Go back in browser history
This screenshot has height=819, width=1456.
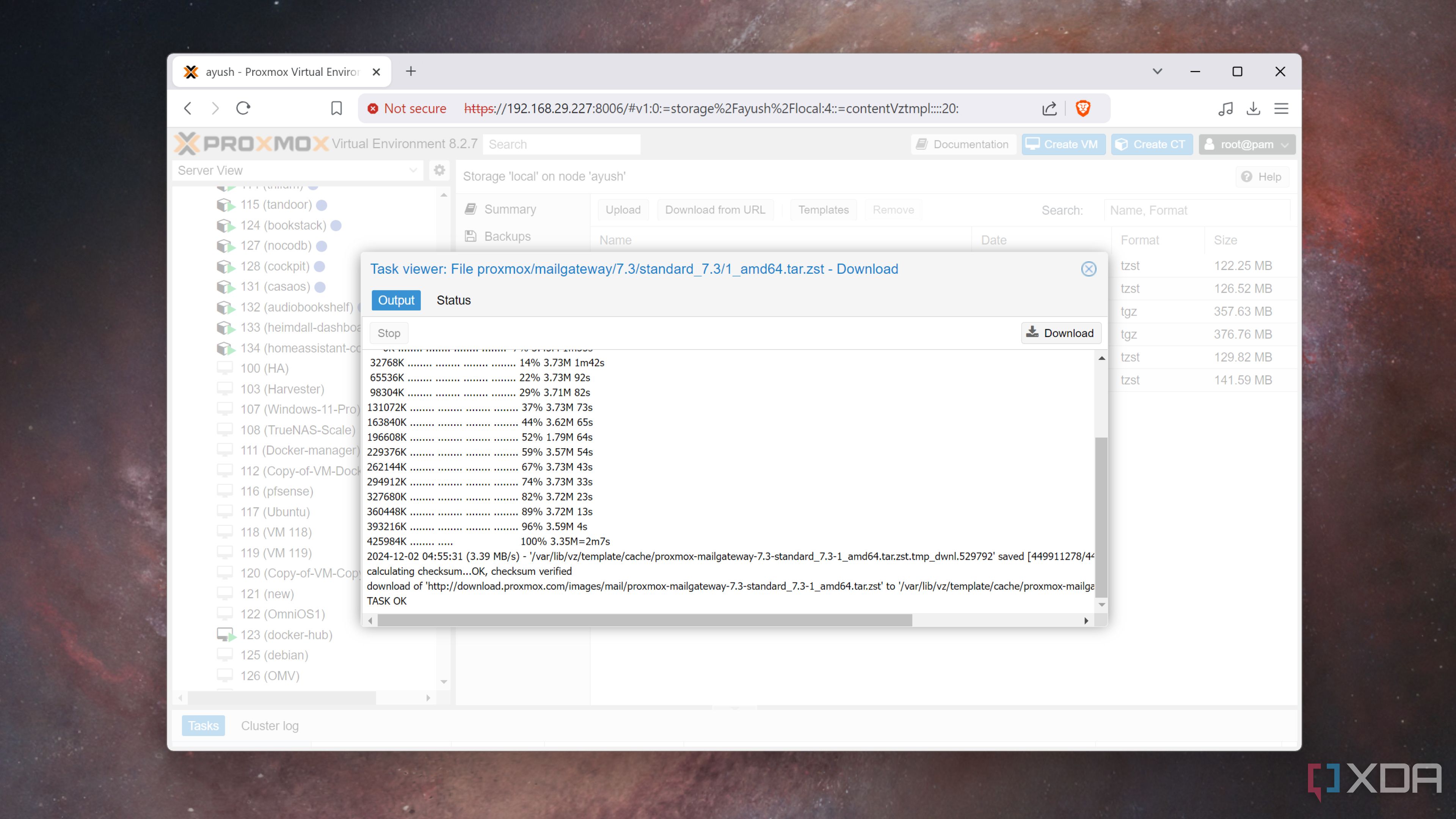point(188,108)
